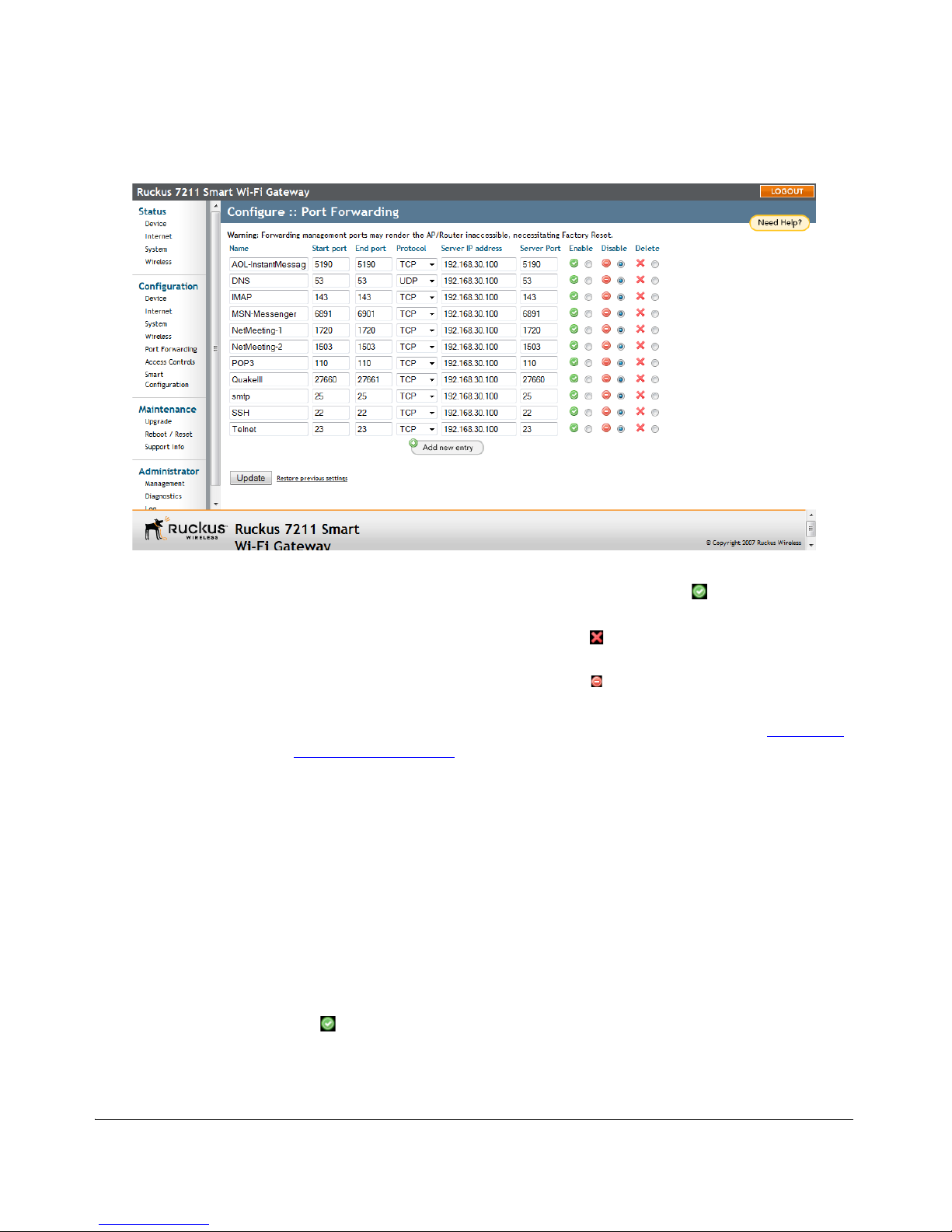Image resolution: width=952 pixels, height=1232 pixels.
Task: Open the UDP Protocol dropdown for DNS
Action: click(417, 281)
